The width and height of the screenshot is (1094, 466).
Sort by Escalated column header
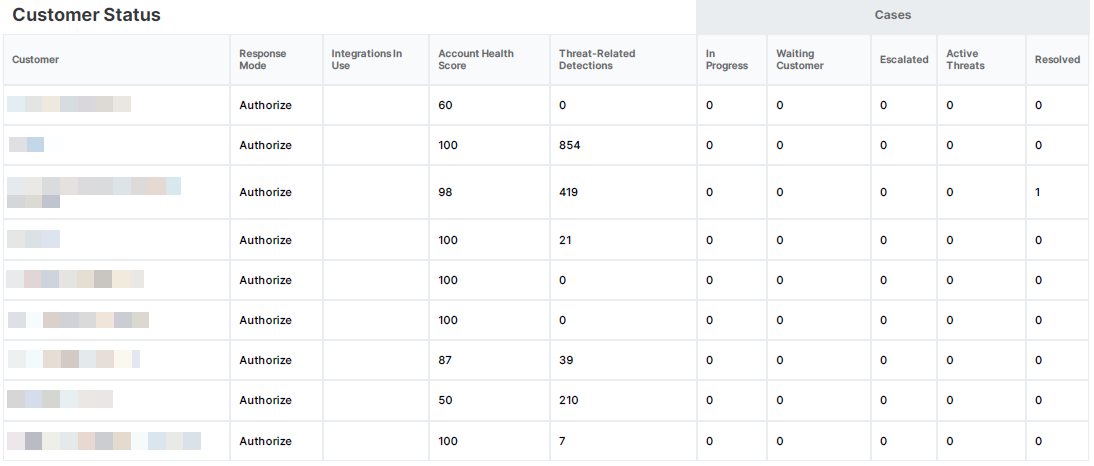tap(904, 60)
